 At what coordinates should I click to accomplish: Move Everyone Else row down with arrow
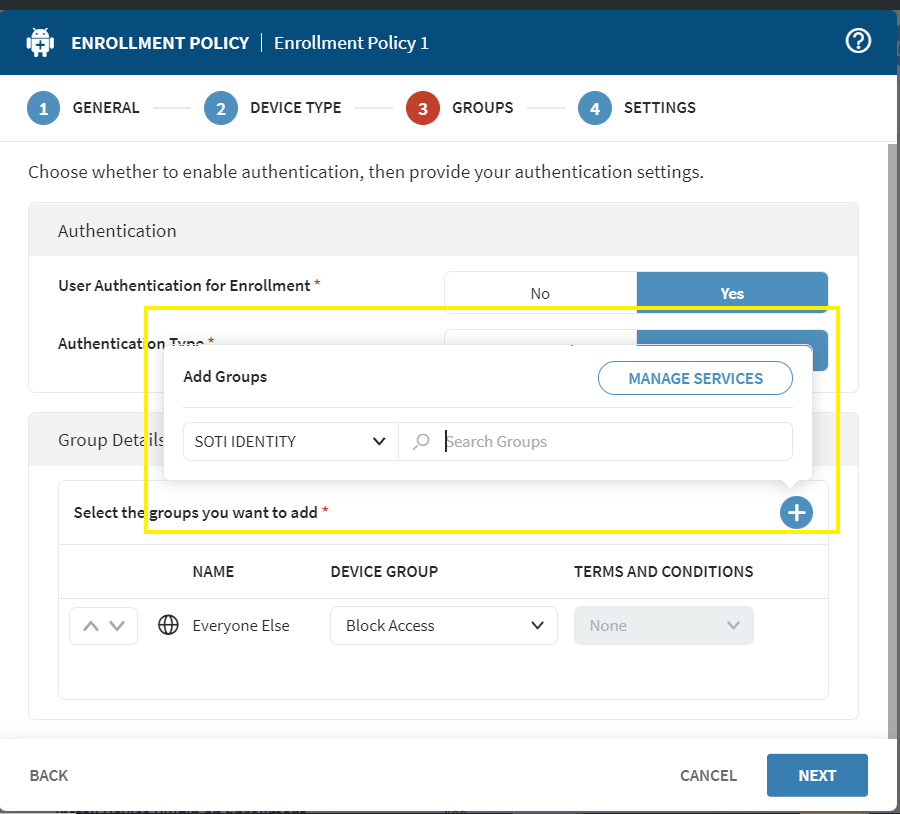point(117,626)
